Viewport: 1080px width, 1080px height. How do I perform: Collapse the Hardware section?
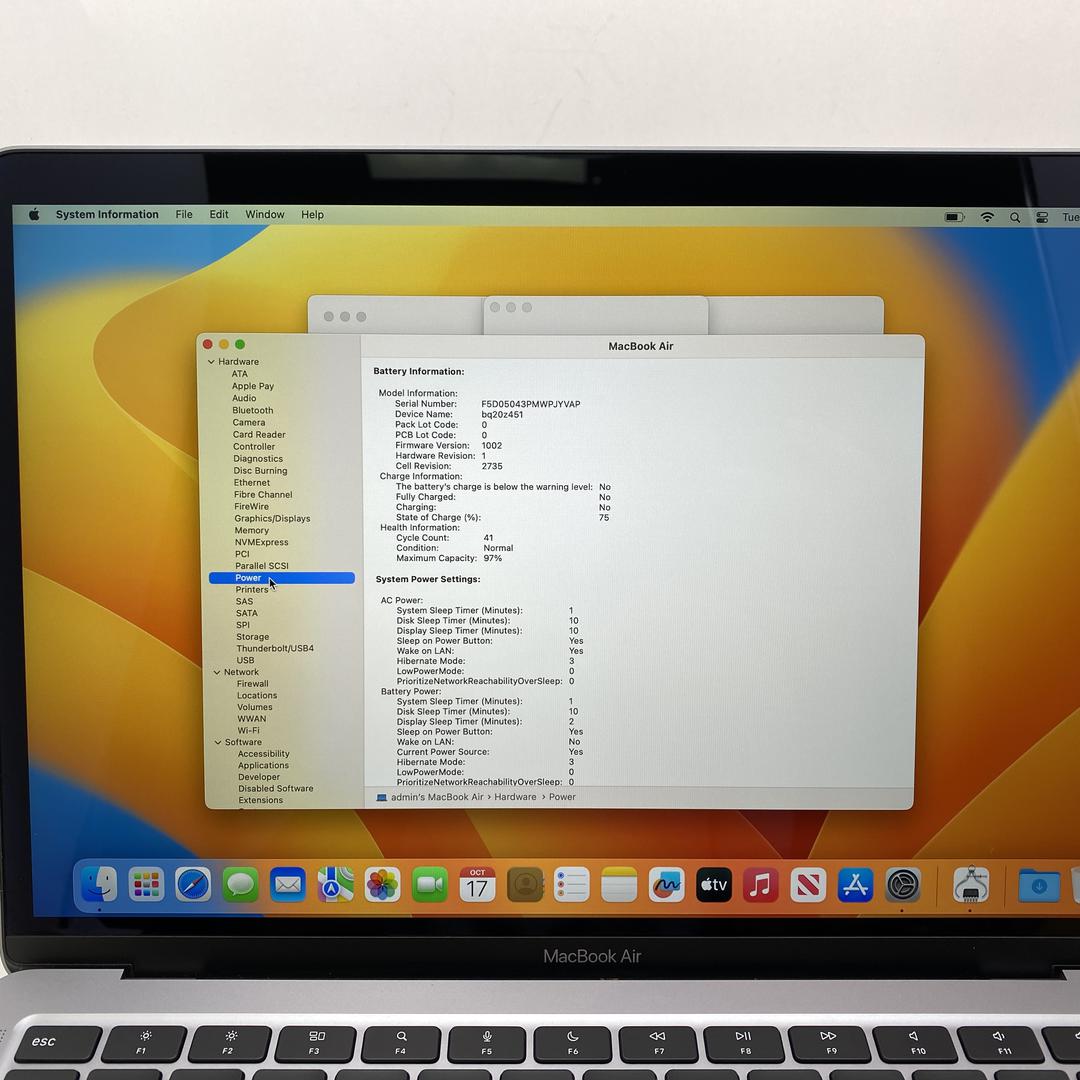click(x=211, y=362)
